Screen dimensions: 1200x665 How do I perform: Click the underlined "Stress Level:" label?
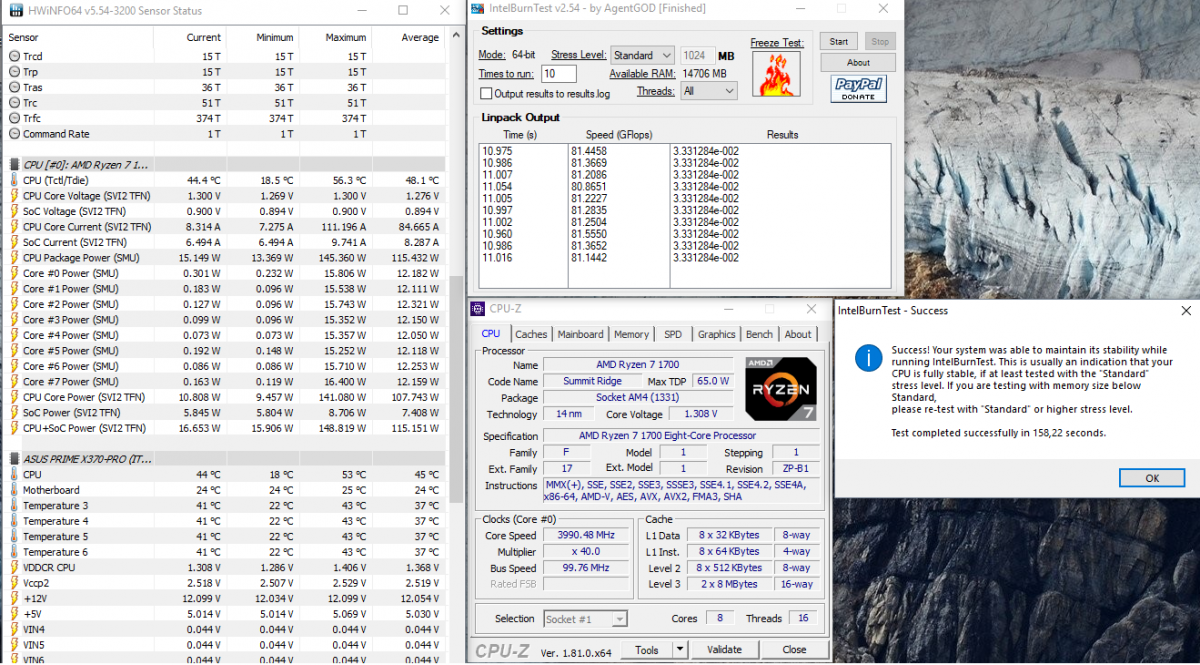coord(580,55)
